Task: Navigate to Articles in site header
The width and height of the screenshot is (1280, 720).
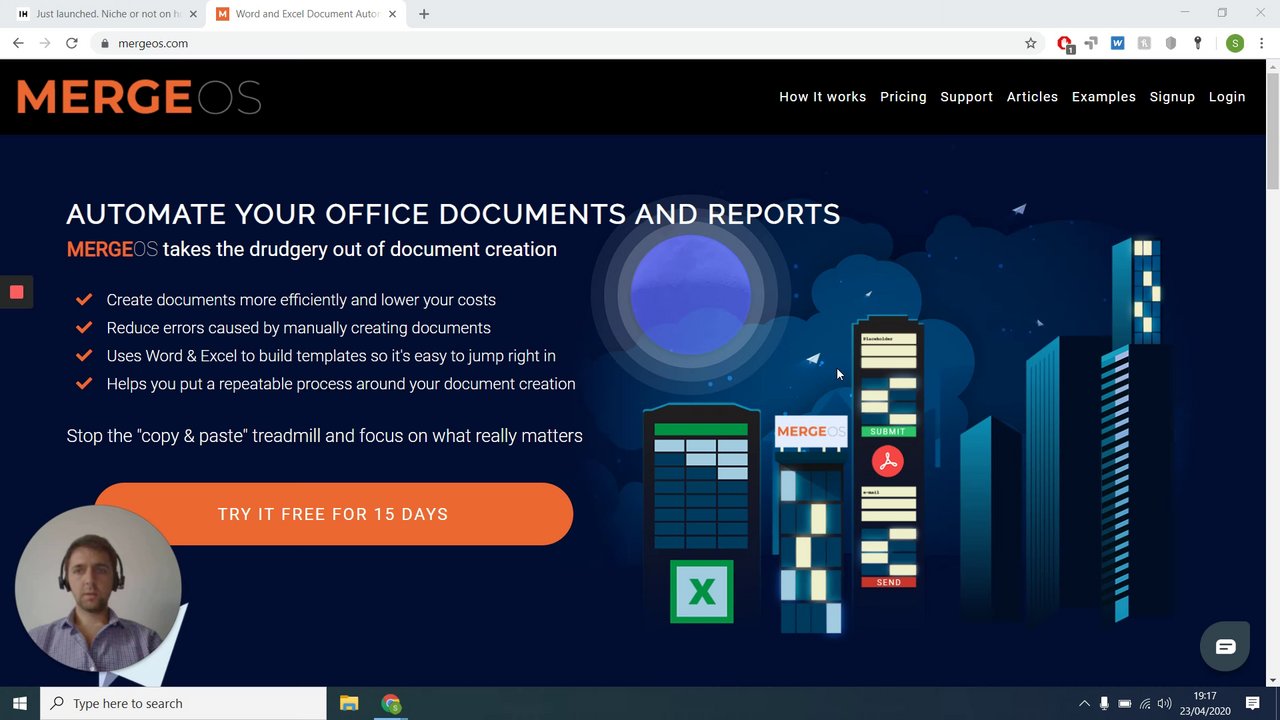Action: pyautogui.click(x=1032, y=97)
